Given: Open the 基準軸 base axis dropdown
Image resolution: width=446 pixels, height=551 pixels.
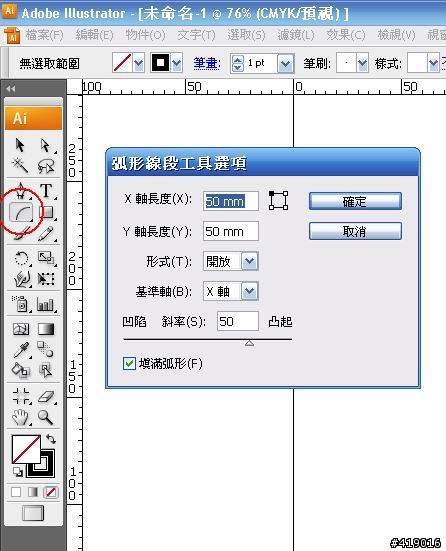Looking at the screenshot, I should click(x=250, y=291).
